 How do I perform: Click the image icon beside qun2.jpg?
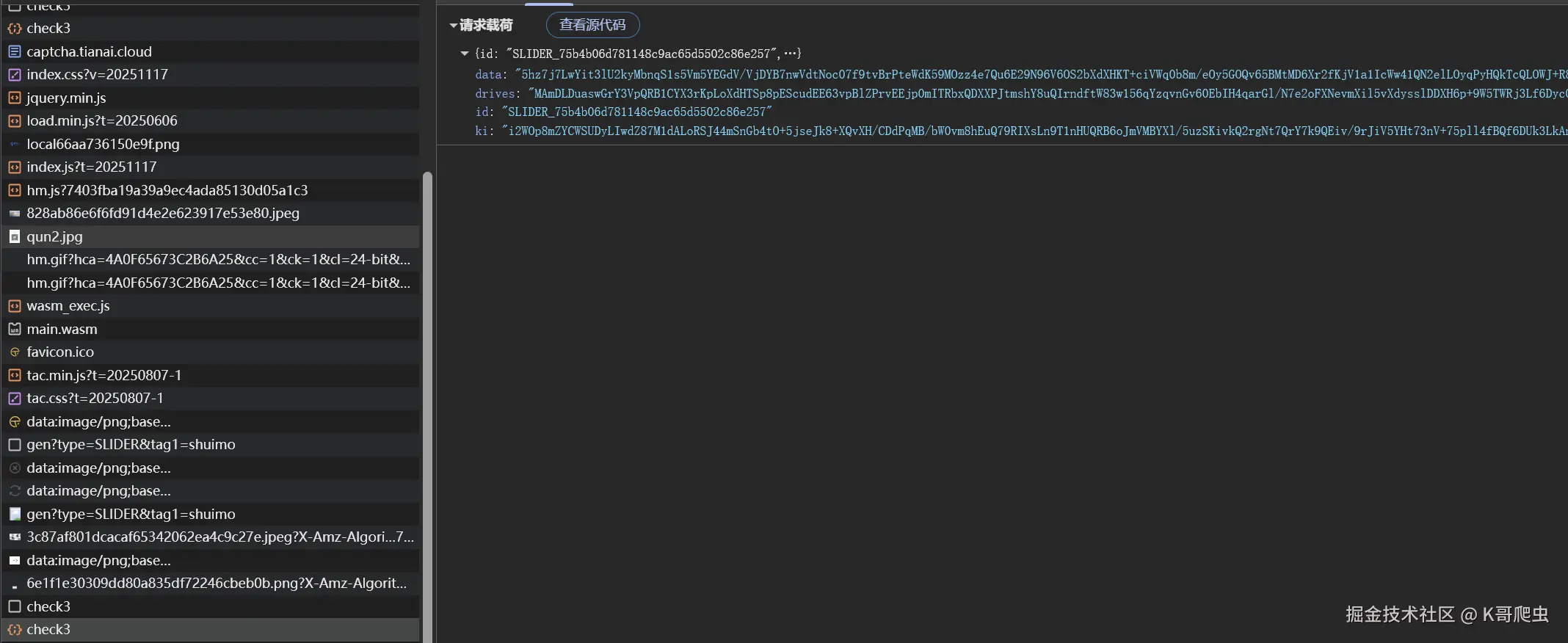[x=15, y=236]
